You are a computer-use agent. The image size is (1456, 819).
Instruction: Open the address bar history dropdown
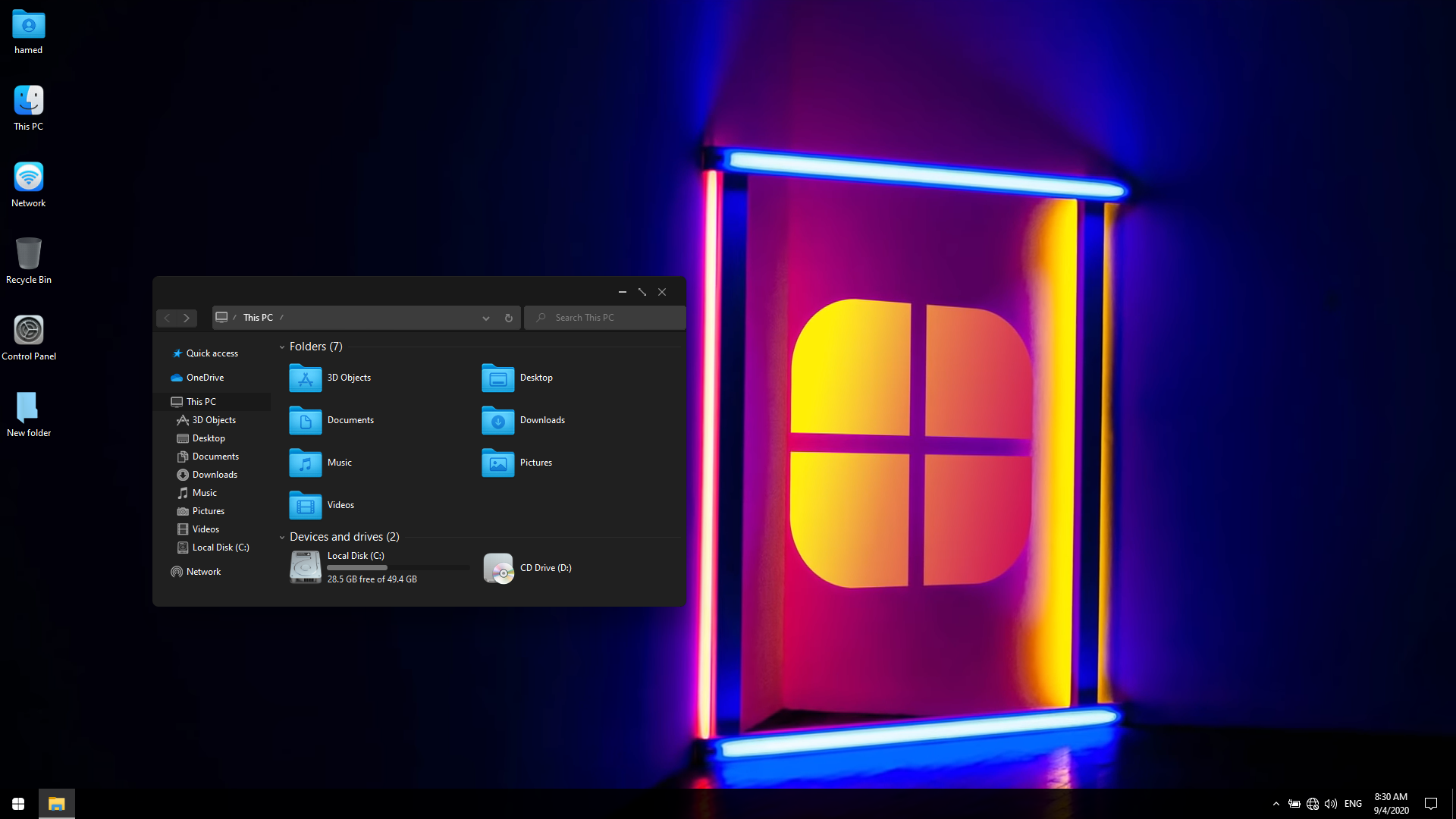pos(486,318)
